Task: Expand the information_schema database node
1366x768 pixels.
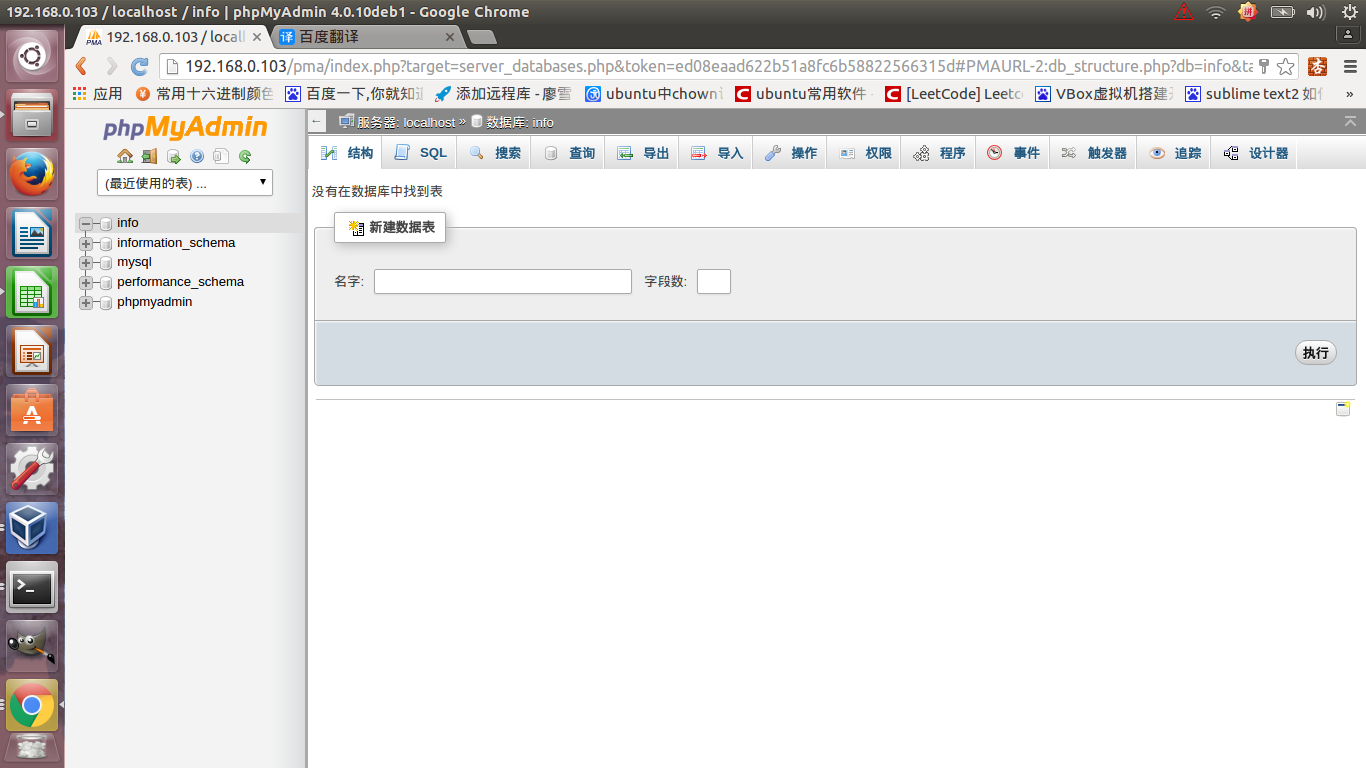Action: [86, 243]
